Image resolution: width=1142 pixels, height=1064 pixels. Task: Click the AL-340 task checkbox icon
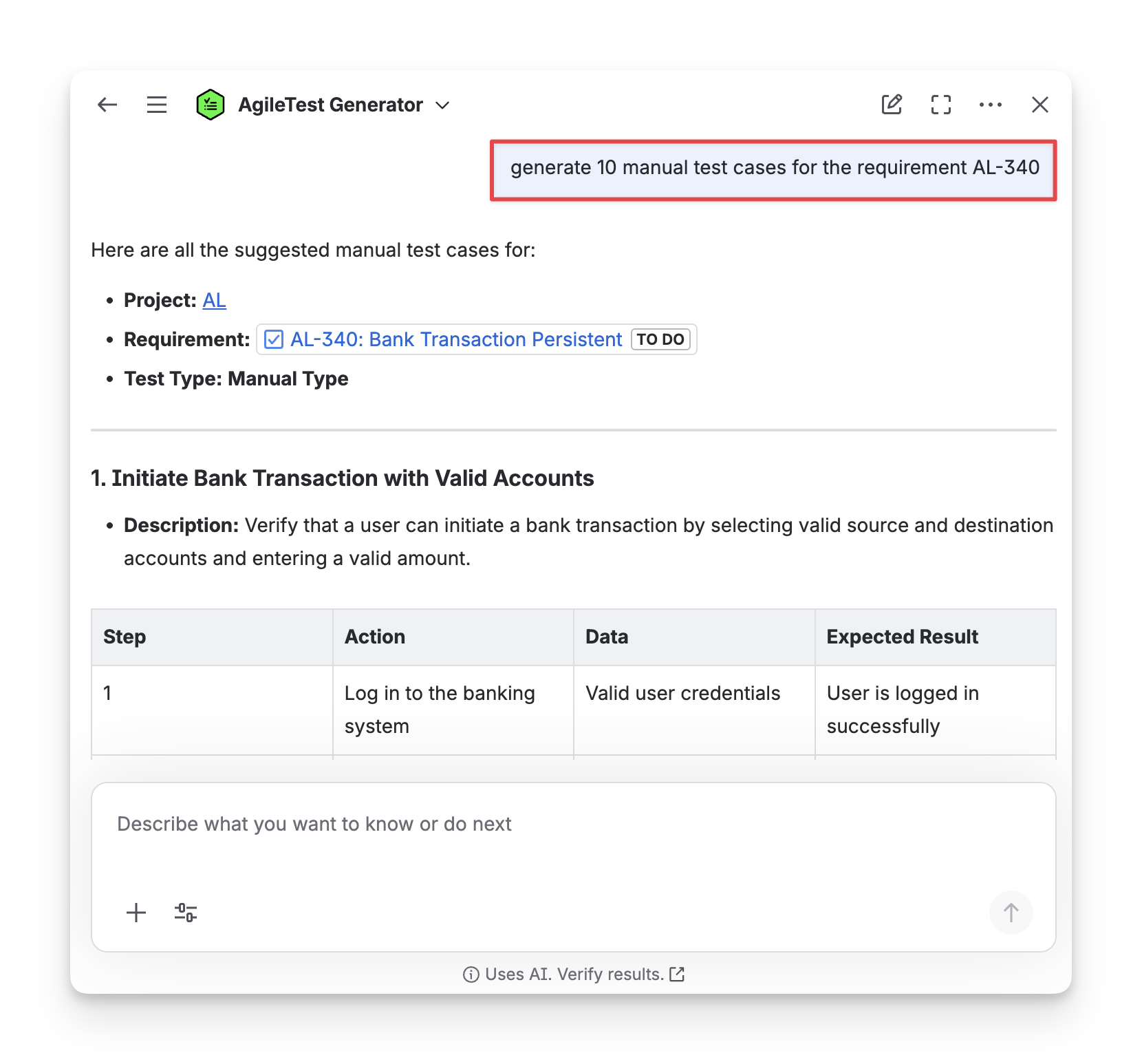tap(274, 339)
